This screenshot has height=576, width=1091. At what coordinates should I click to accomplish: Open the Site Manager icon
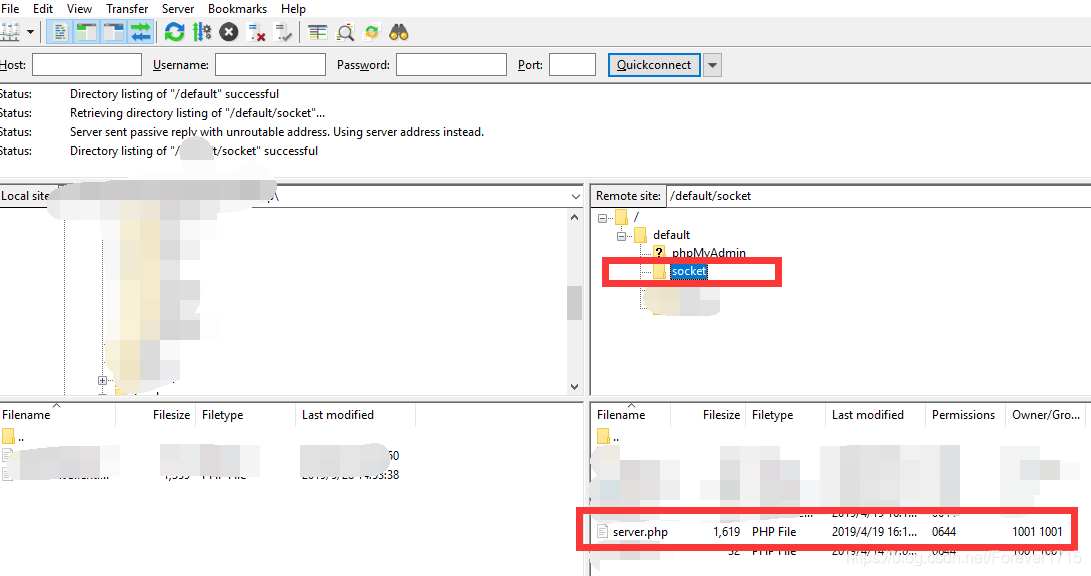10,32
